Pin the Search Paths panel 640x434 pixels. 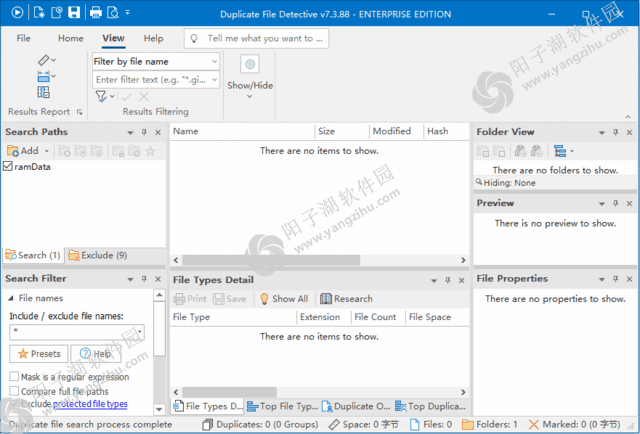click(x=144, y=132)
